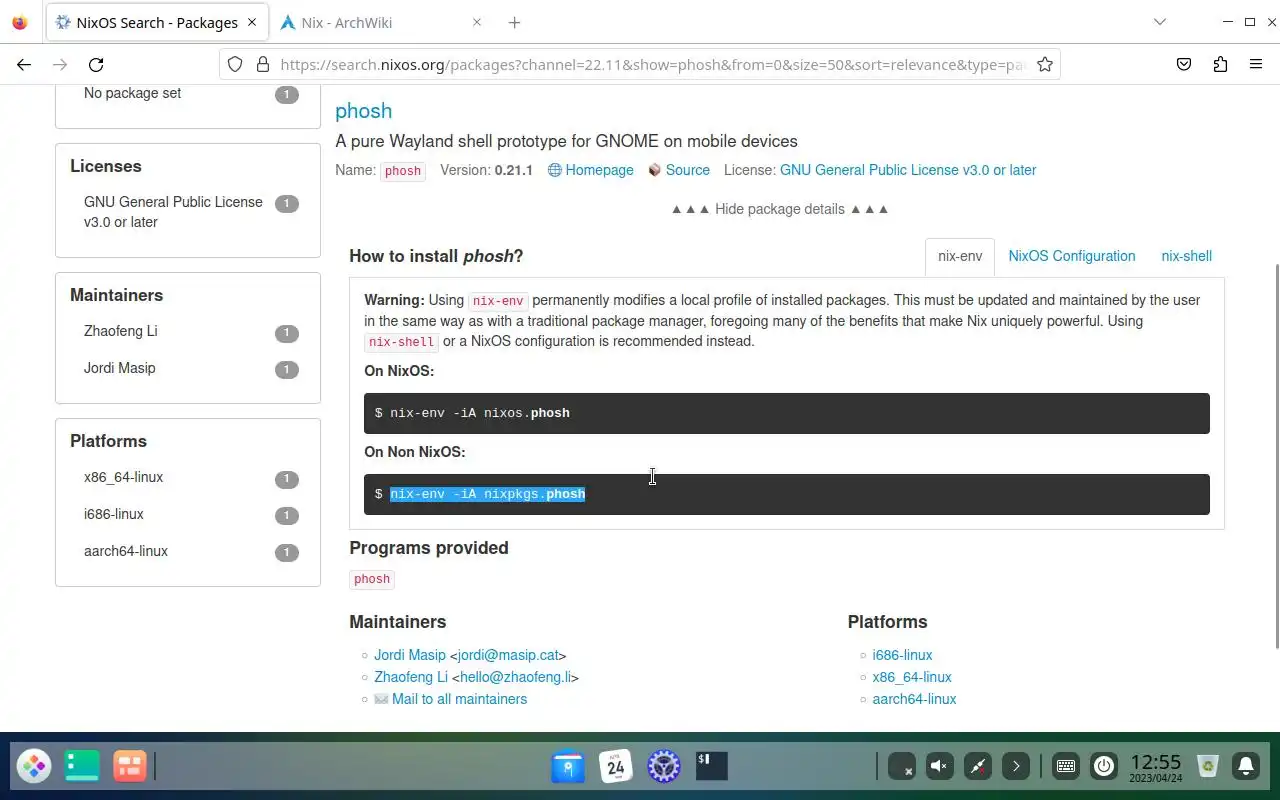Screen dimensions: 1280x800
Task: Close the Nix - ArchWiki tab
Action: click(x=477, y=22)
